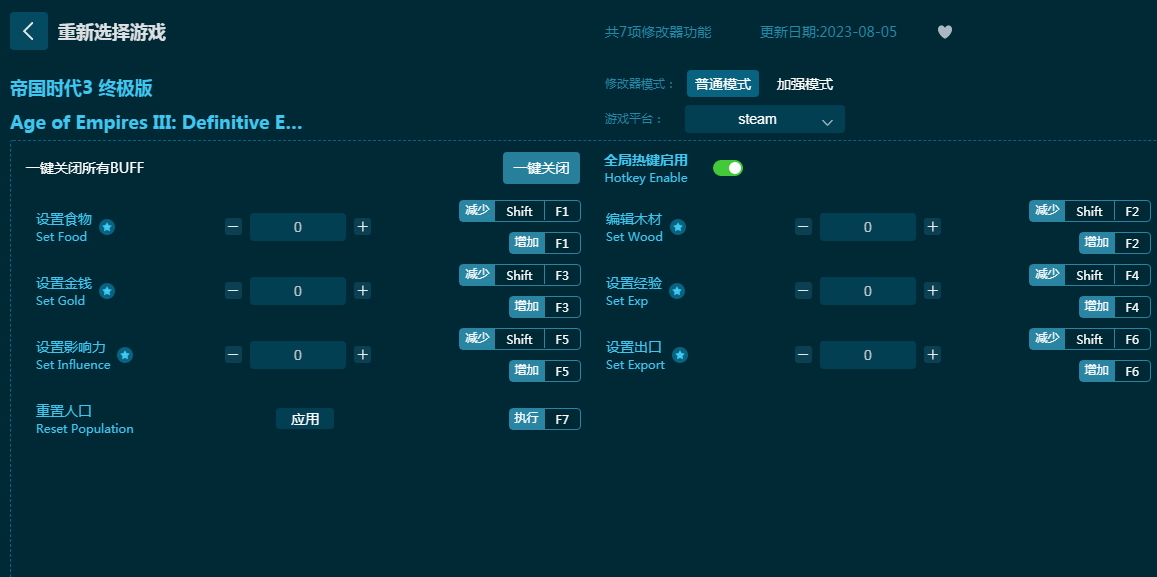The width and height of the screenshot is (1157, 577).
Task: Click the star icon beside Set Influence
Action: [x=125, y=356]
